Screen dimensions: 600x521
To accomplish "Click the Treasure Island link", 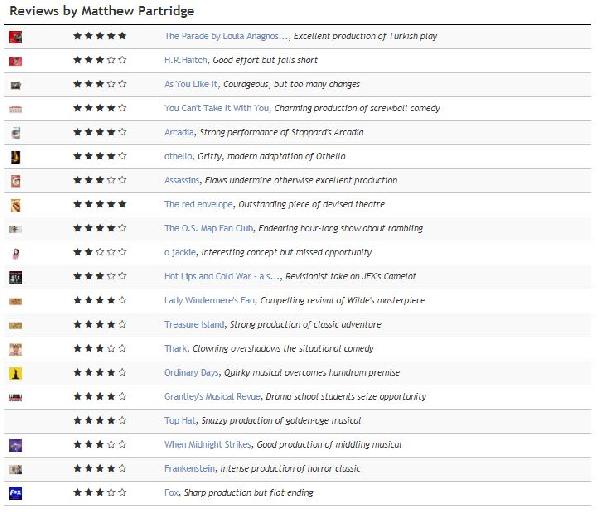I will [194, 325].
